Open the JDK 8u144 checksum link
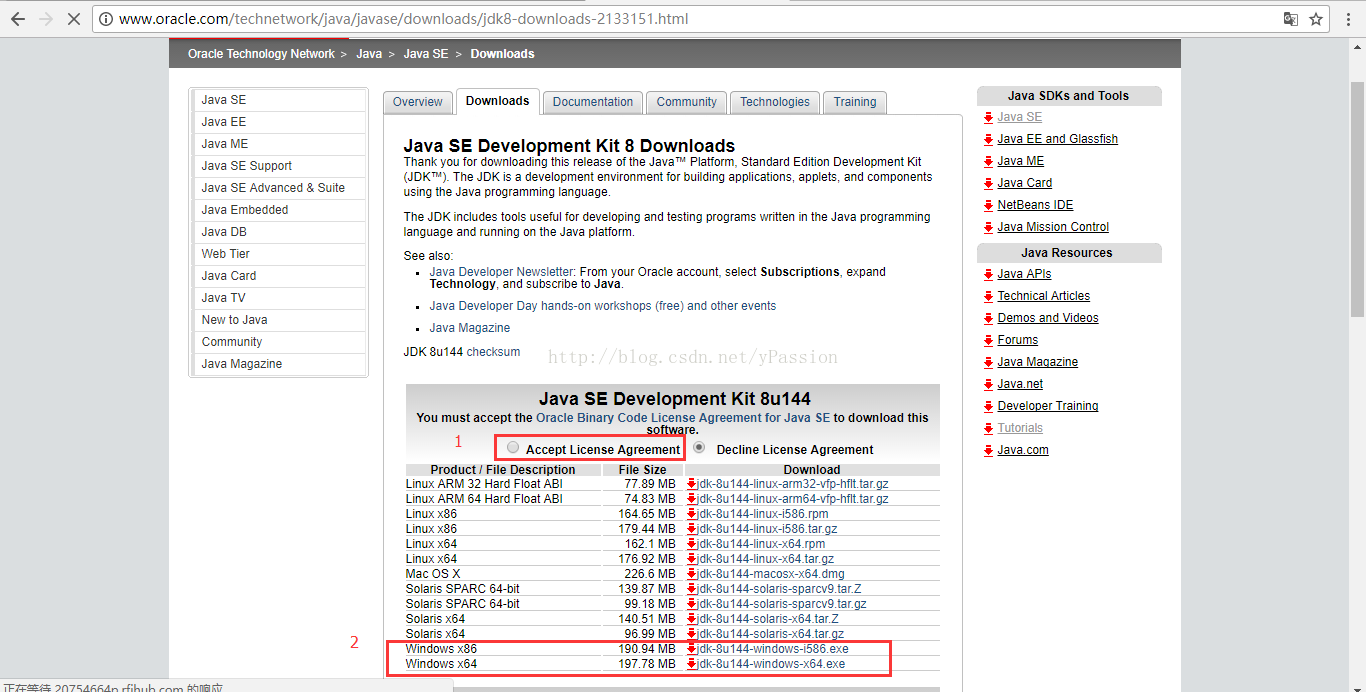 click(493, 352)
